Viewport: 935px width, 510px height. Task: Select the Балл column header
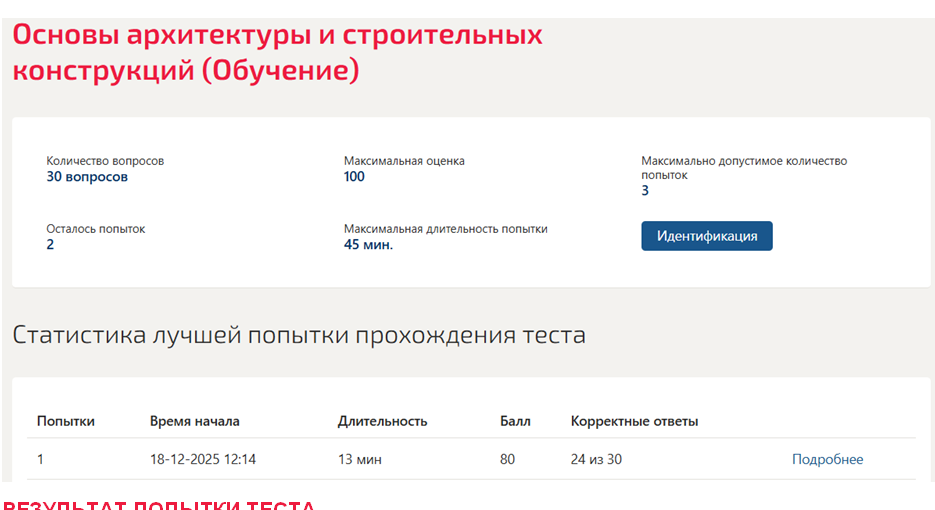pyautogui.click(x=515, y=421)
